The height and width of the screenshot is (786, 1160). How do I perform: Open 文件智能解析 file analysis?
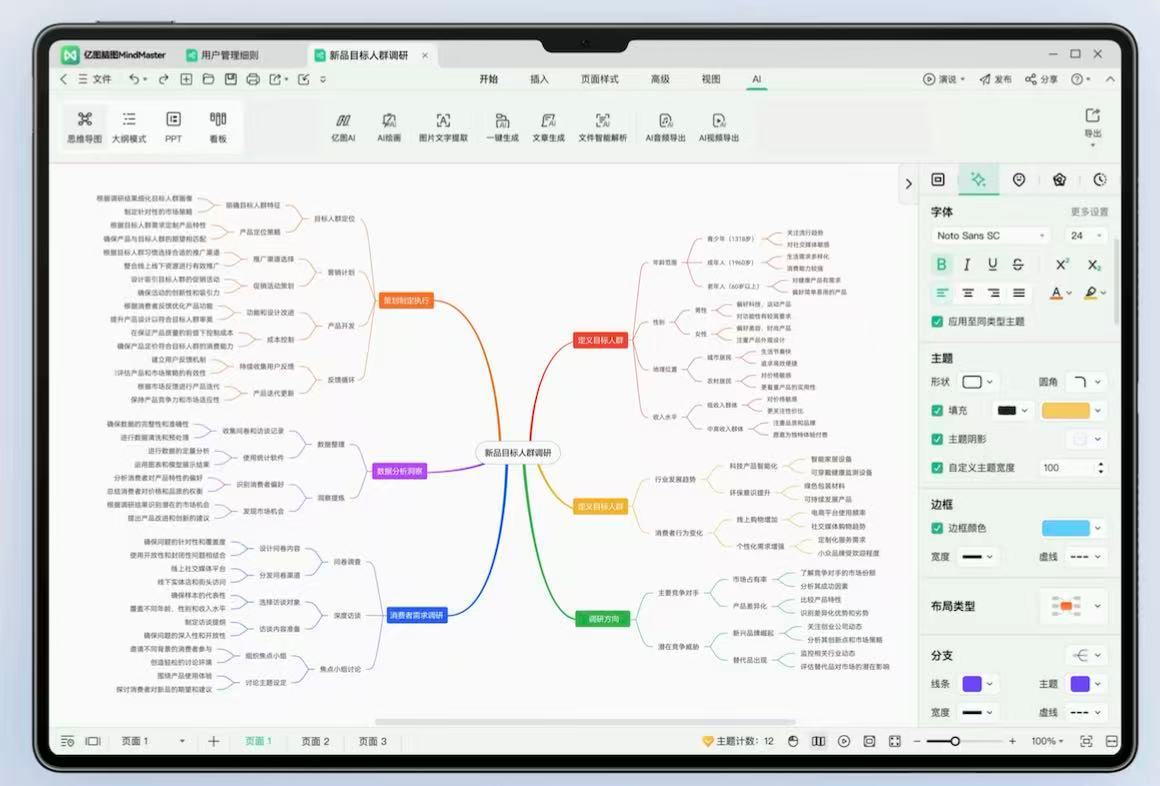click(x=602, y=127)
